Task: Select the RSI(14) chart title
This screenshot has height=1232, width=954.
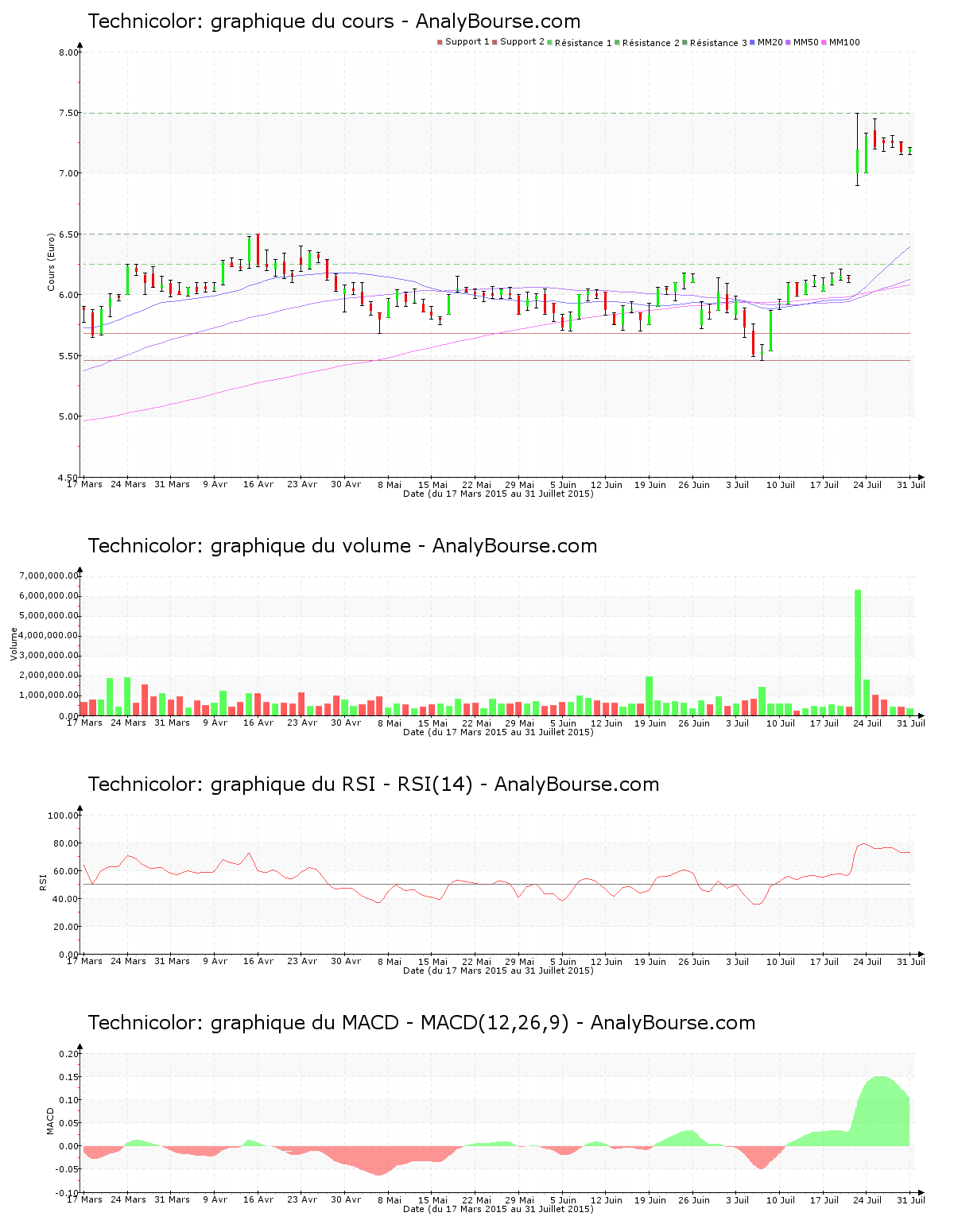Action: pyautogui.click(x=374, y=785)
